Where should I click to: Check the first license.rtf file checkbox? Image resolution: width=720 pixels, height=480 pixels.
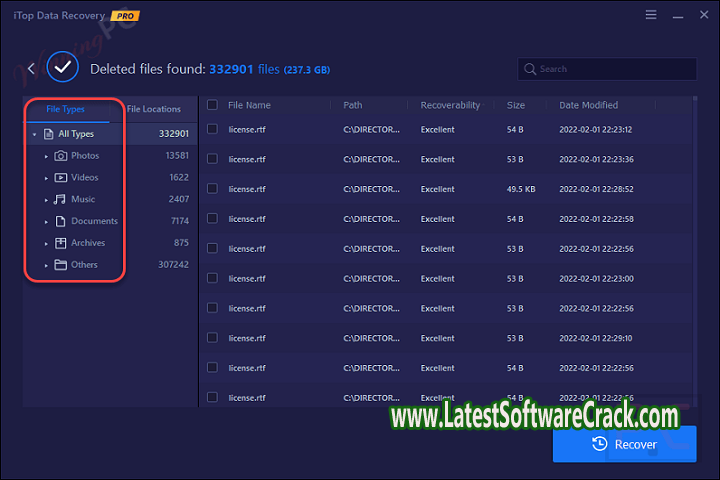click(212, 130)
